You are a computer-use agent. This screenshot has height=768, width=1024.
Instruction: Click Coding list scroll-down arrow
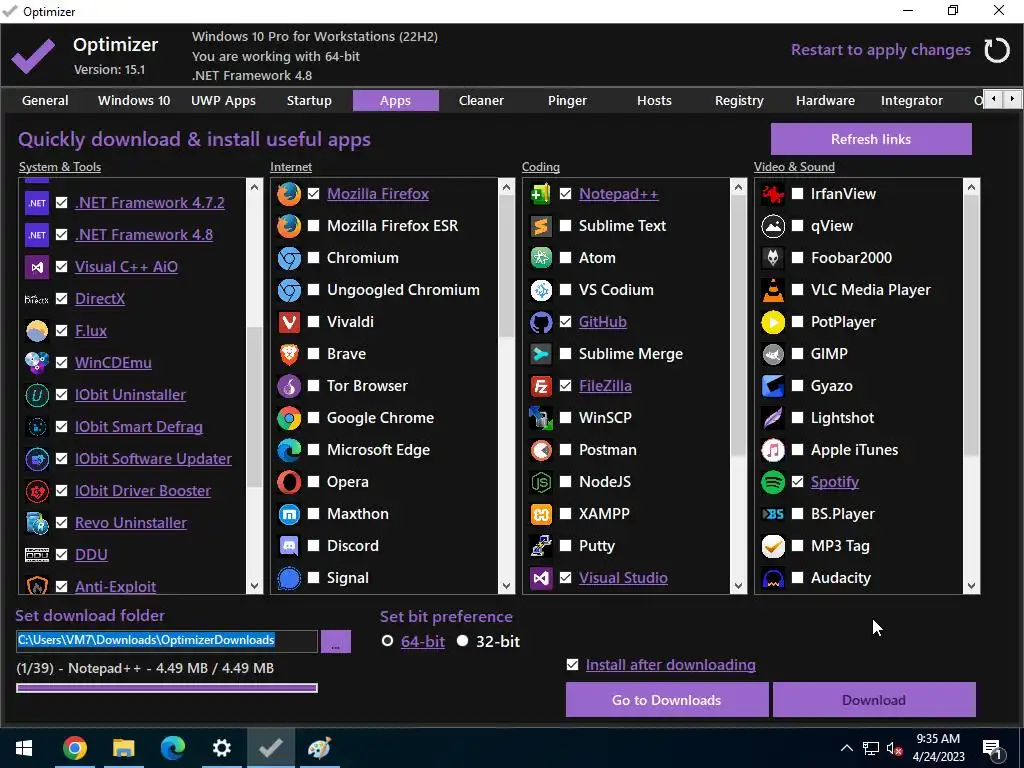[738, 586]
